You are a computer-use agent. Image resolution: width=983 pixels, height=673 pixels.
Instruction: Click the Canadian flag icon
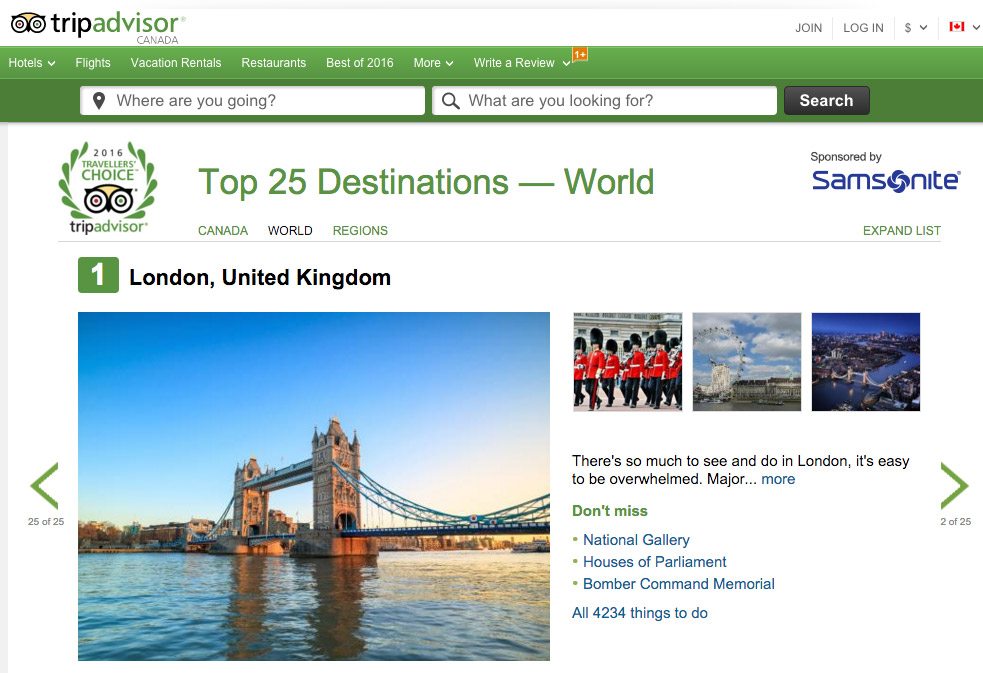pos(957,26)
